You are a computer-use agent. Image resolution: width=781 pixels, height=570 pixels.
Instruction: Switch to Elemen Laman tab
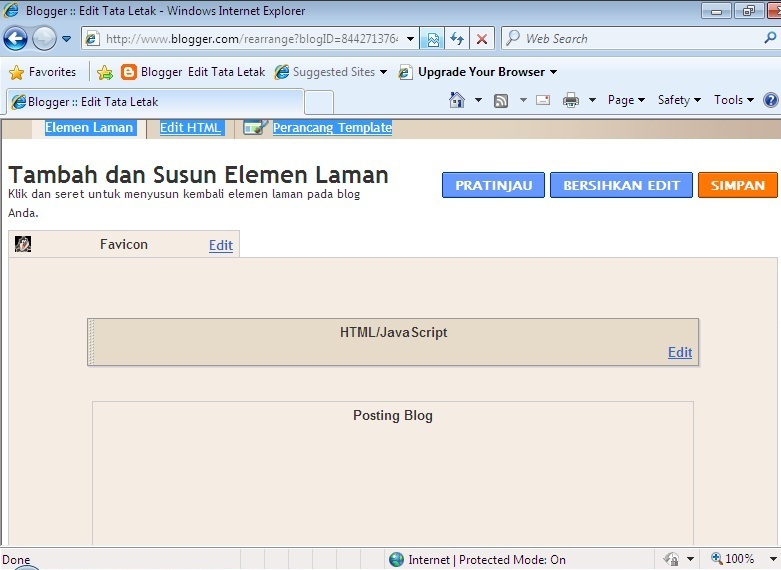[x=89, y=128]
